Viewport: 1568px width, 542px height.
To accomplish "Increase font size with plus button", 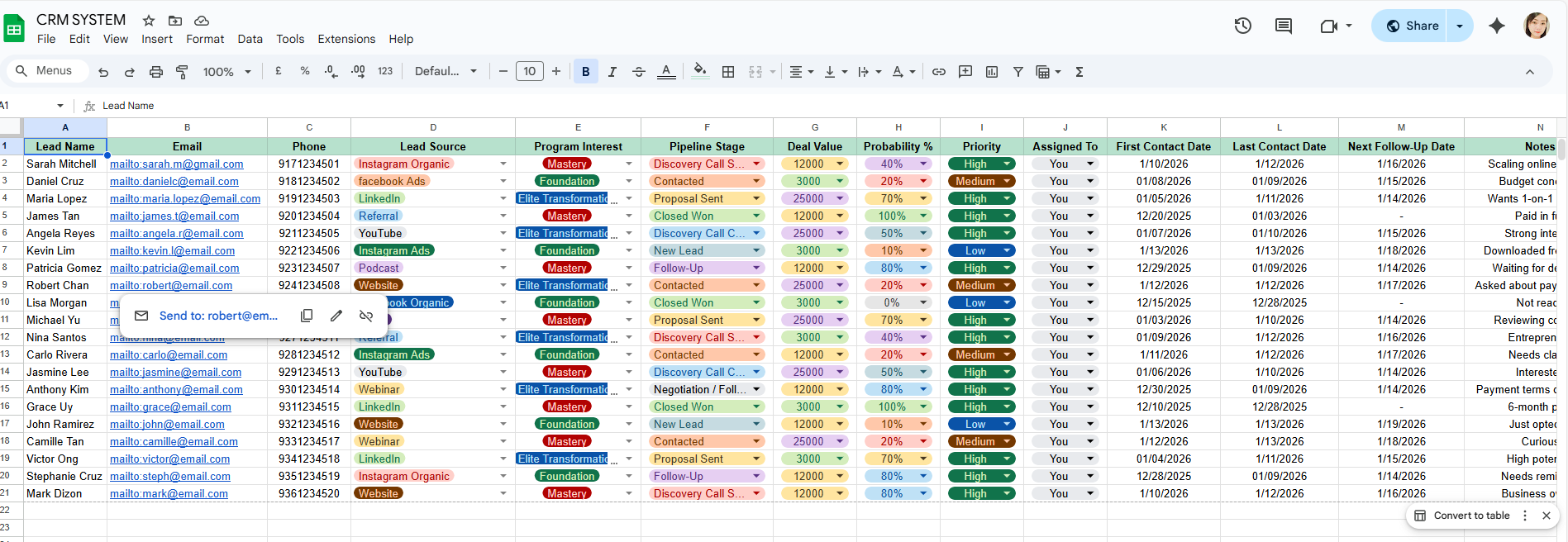I will [x=556, y=71].
